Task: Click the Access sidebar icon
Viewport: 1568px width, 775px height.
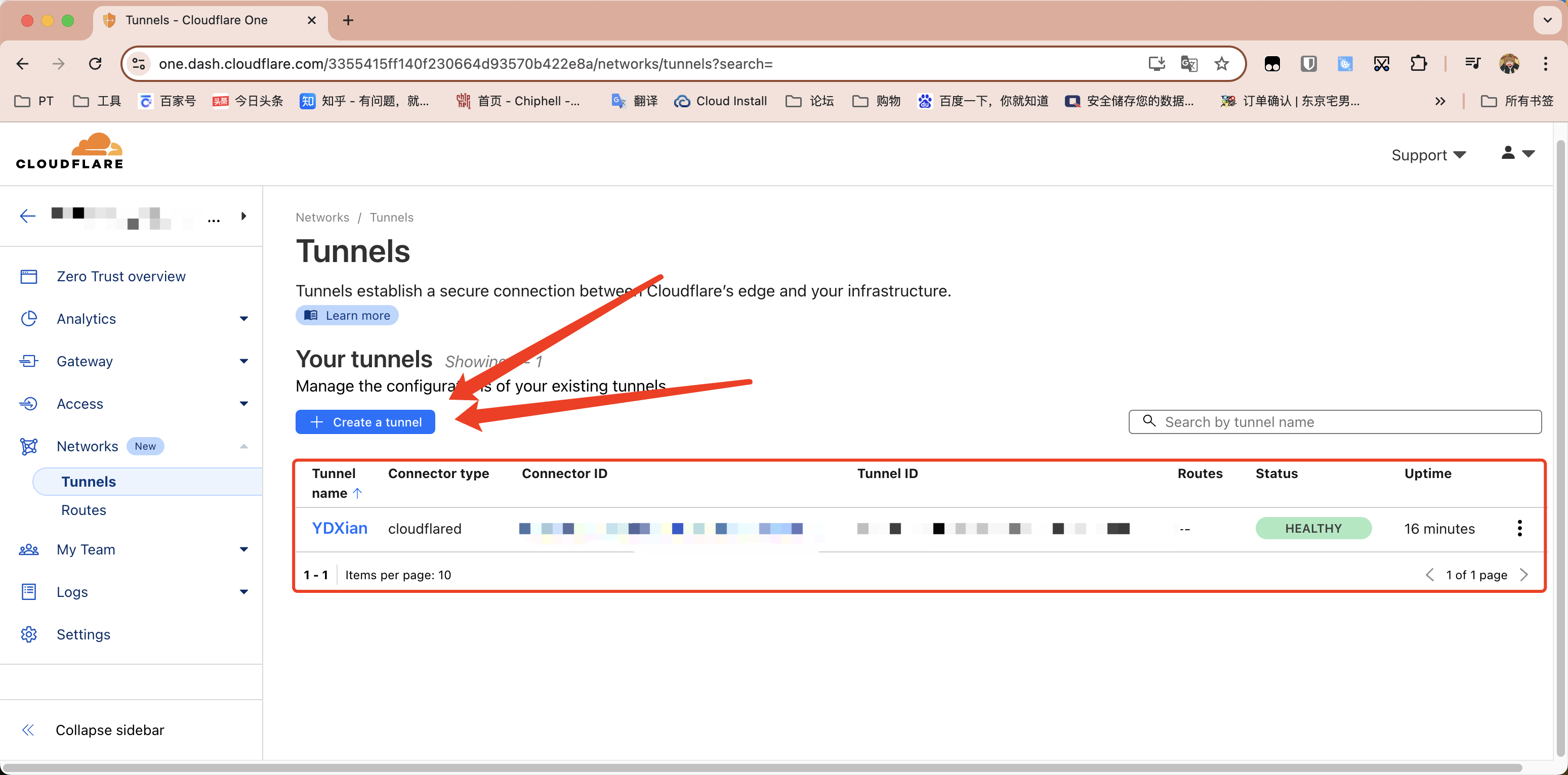Action: 29,404
